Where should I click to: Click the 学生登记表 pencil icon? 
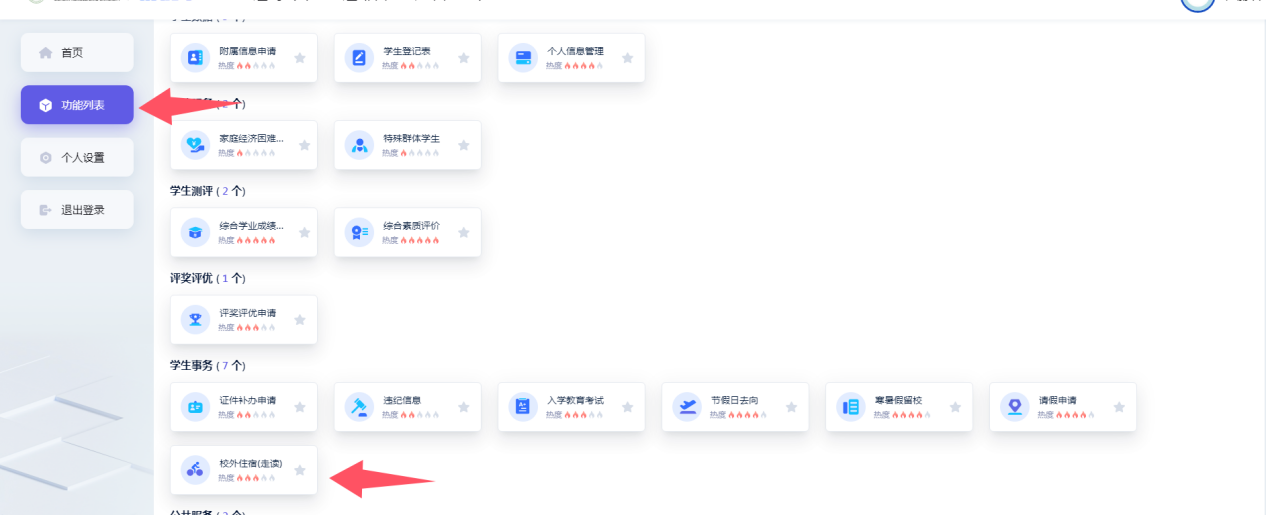click(x=359, y=58)
